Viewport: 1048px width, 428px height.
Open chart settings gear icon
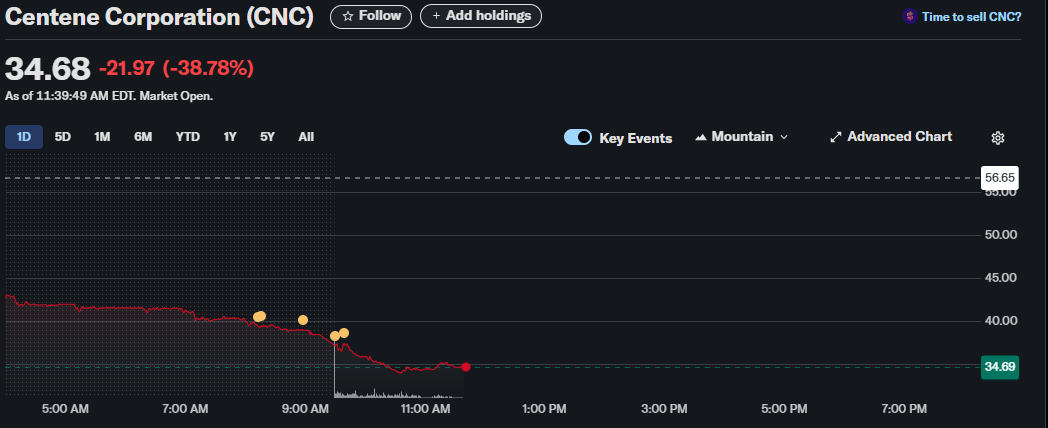coord(997,138)
